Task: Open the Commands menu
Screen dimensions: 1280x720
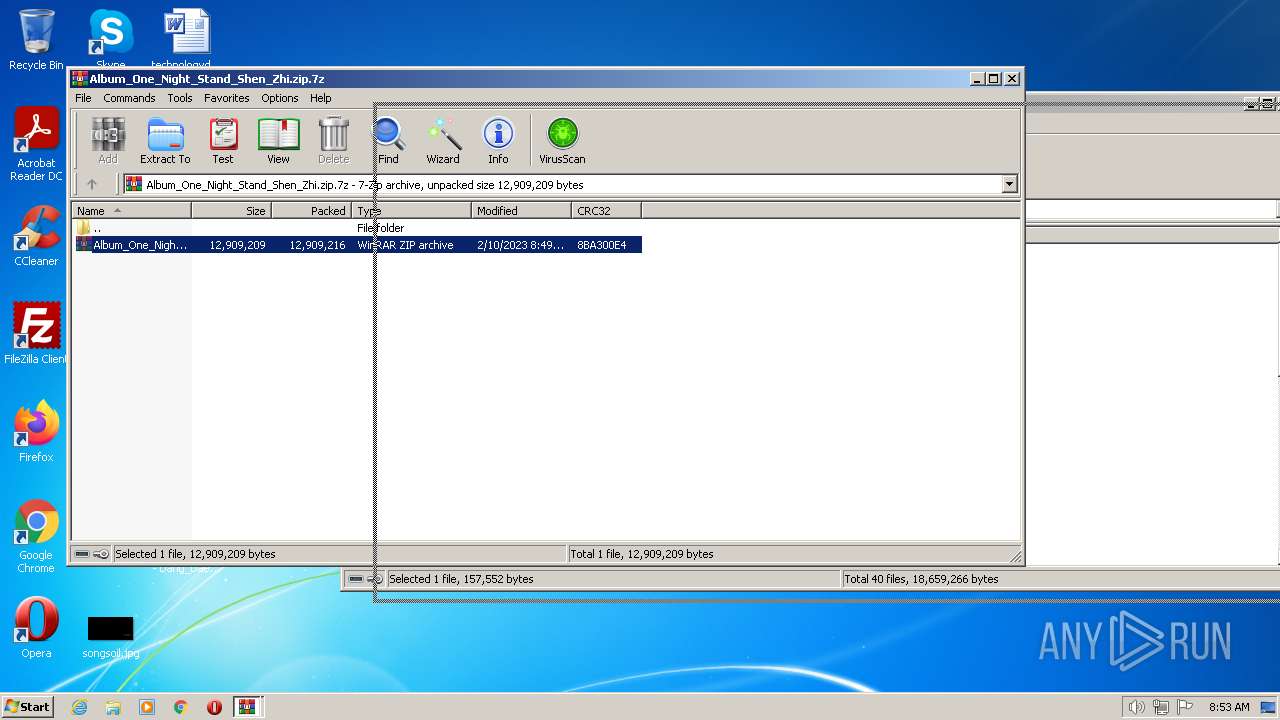Action: (129, 98)
